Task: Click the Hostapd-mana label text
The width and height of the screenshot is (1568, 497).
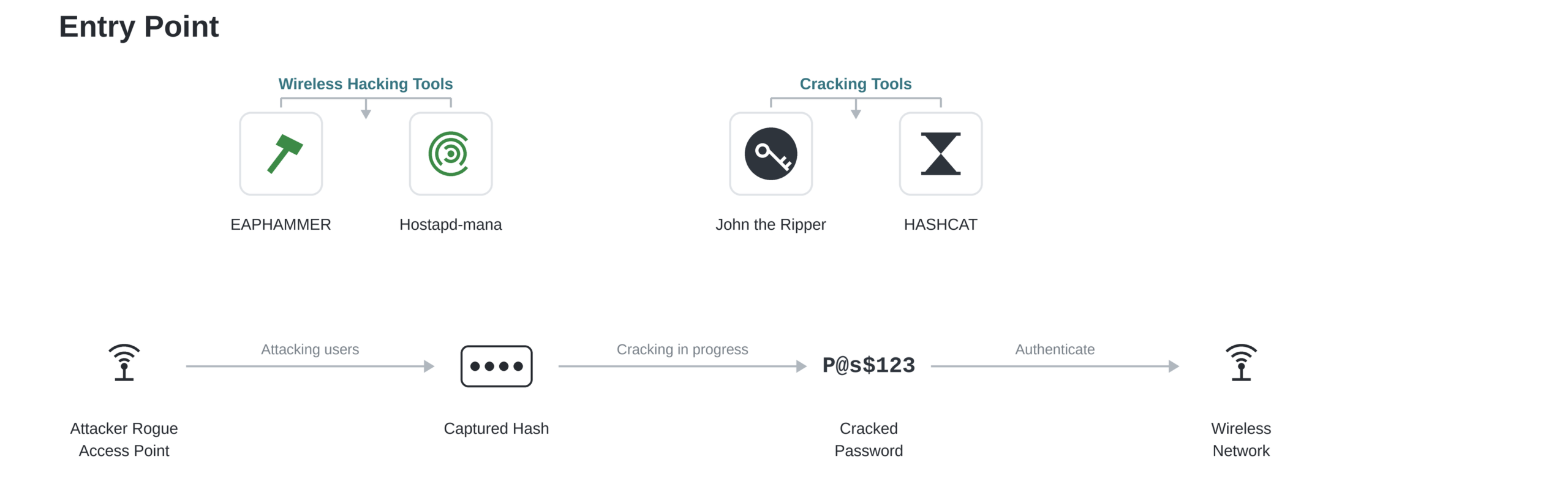Action: (x=450, y=225)
